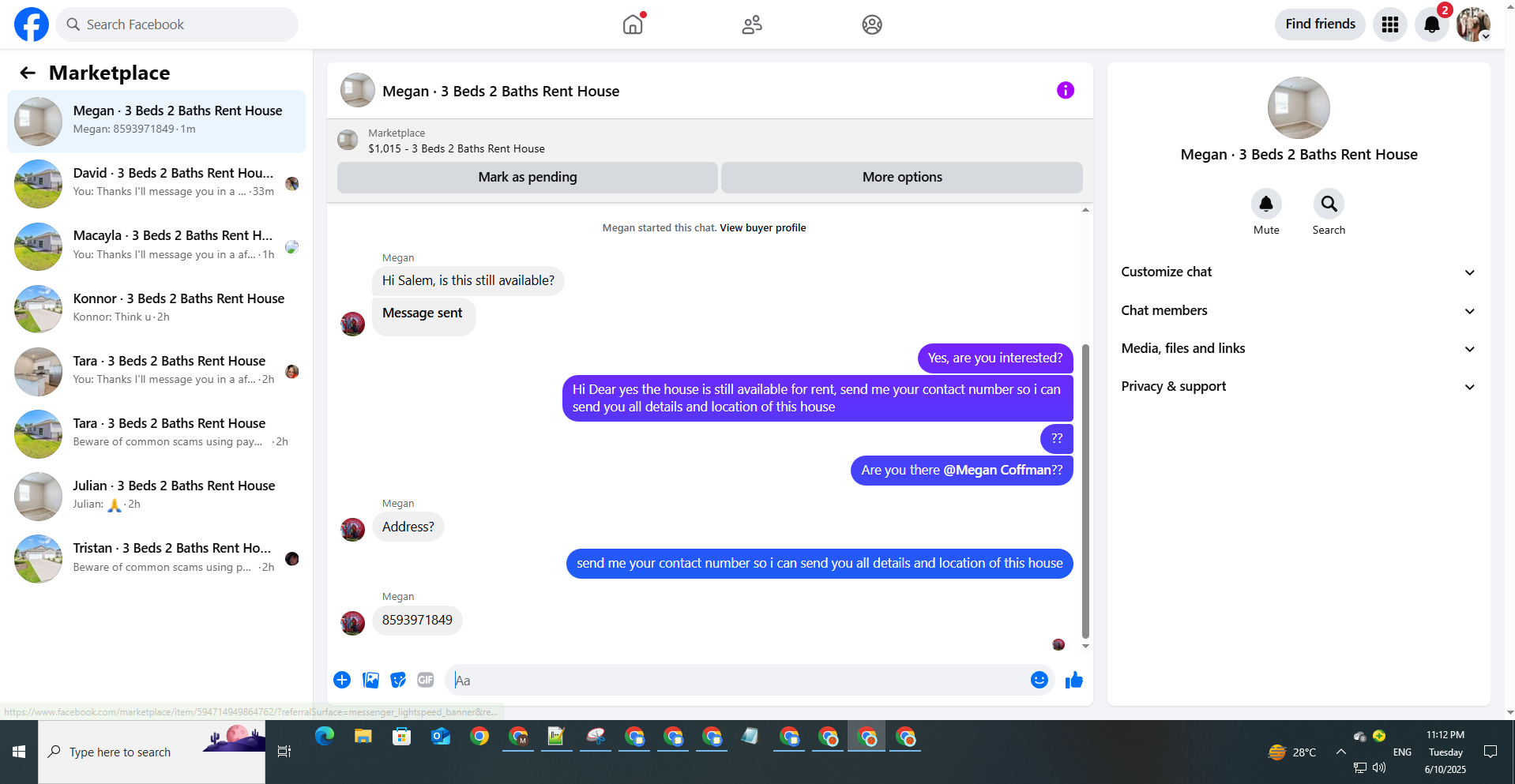This screenshot has height=784, width=1515.
Task: Open Windows notification center icon
Action: 1491,752
